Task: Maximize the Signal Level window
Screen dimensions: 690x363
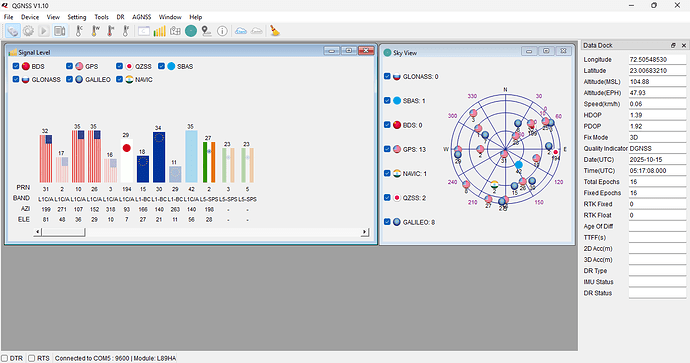Action: 349,51
